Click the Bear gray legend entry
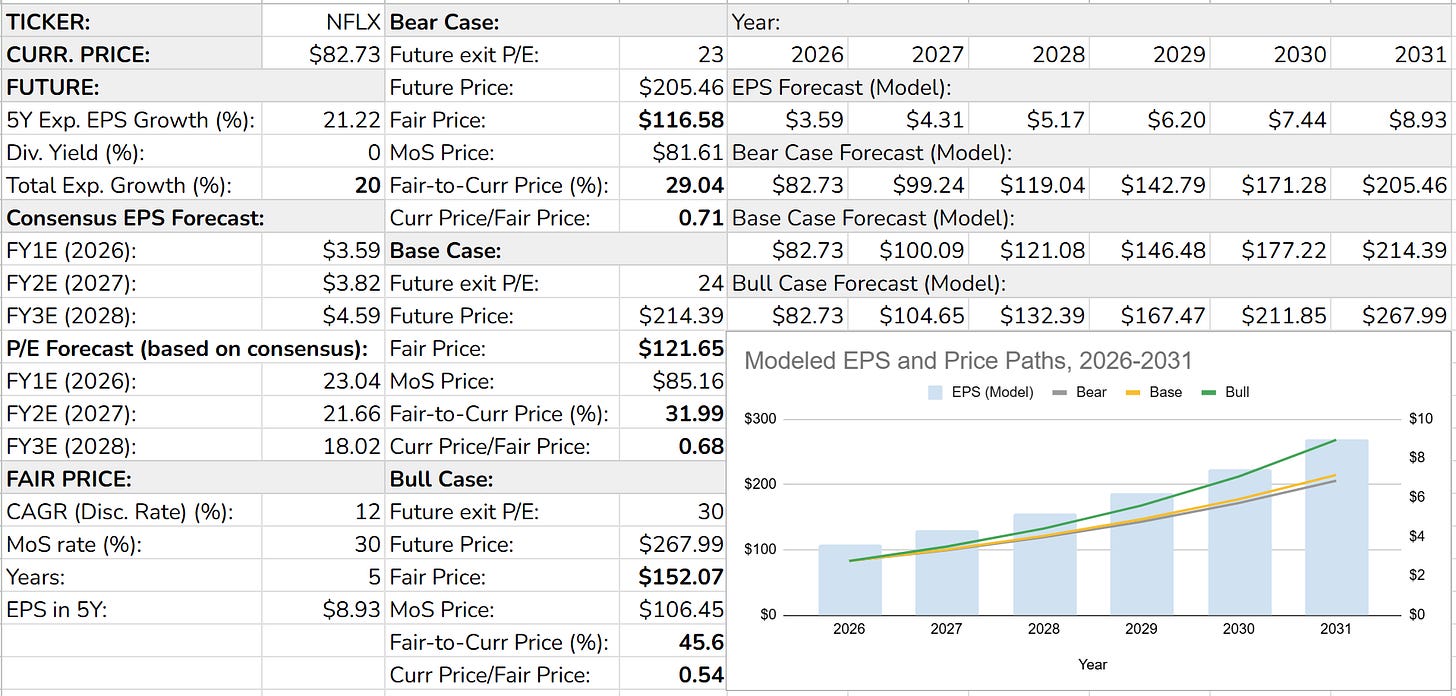1456x696 pixels. tap(1080, 392)
